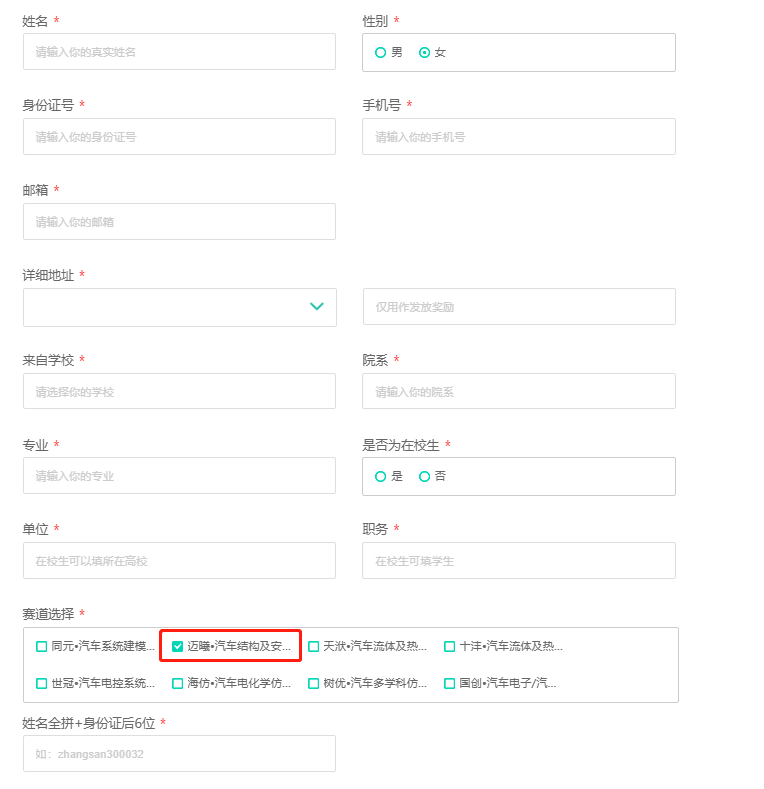Choose 是 for 是否为在校生
Viewport: 764px width, 789px height.
[x=380, y=476]
